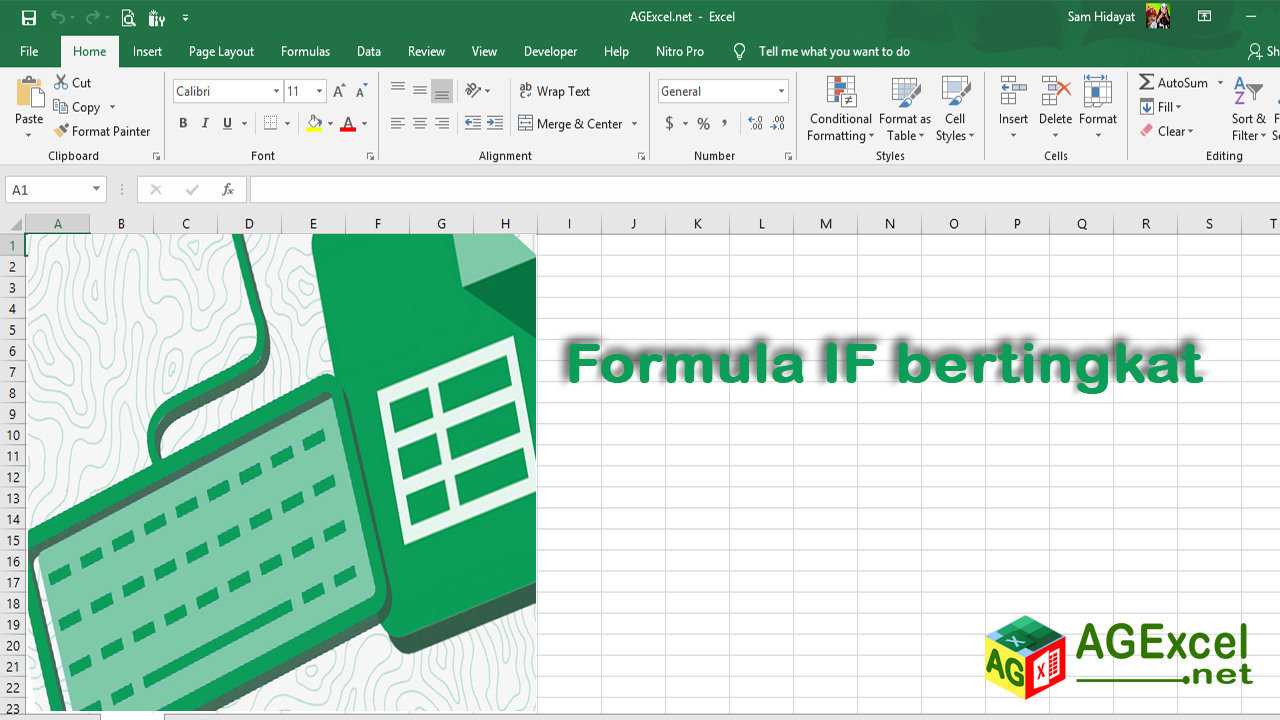Apply accounting dollar format
1280x720 pixels.
pyautogui.click(x=669, y=123)
